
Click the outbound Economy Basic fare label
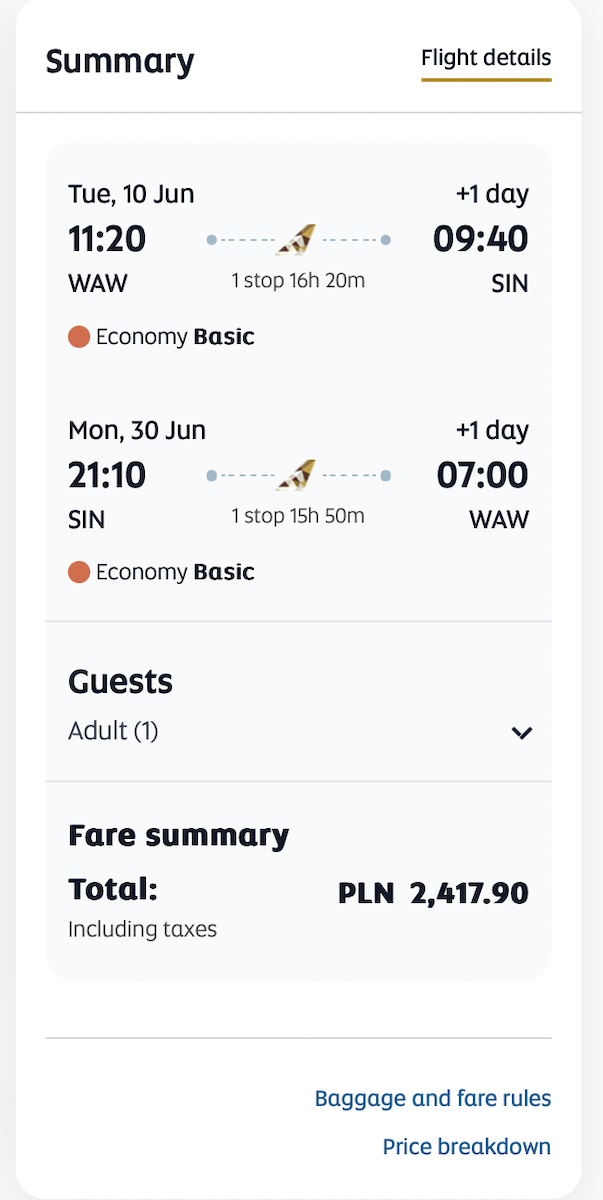pos(175,338)
